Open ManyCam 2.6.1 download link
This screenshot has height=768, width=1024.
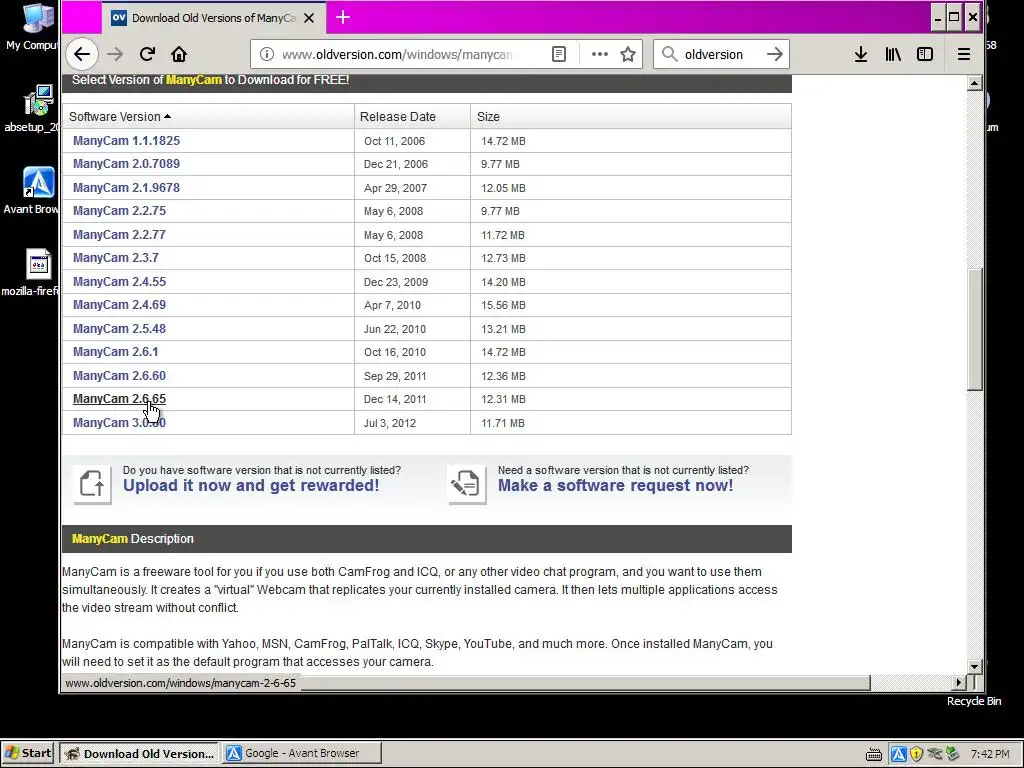tap(116, 352)
